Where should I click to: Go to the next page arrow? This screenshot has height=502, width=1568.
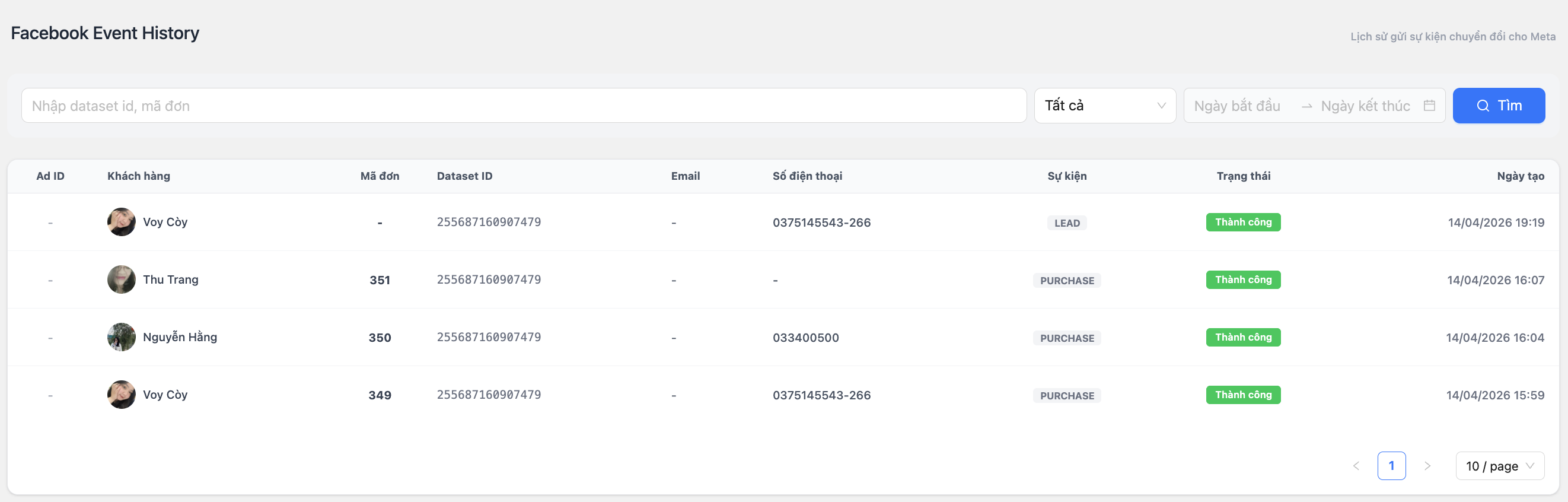[1427, 466]
